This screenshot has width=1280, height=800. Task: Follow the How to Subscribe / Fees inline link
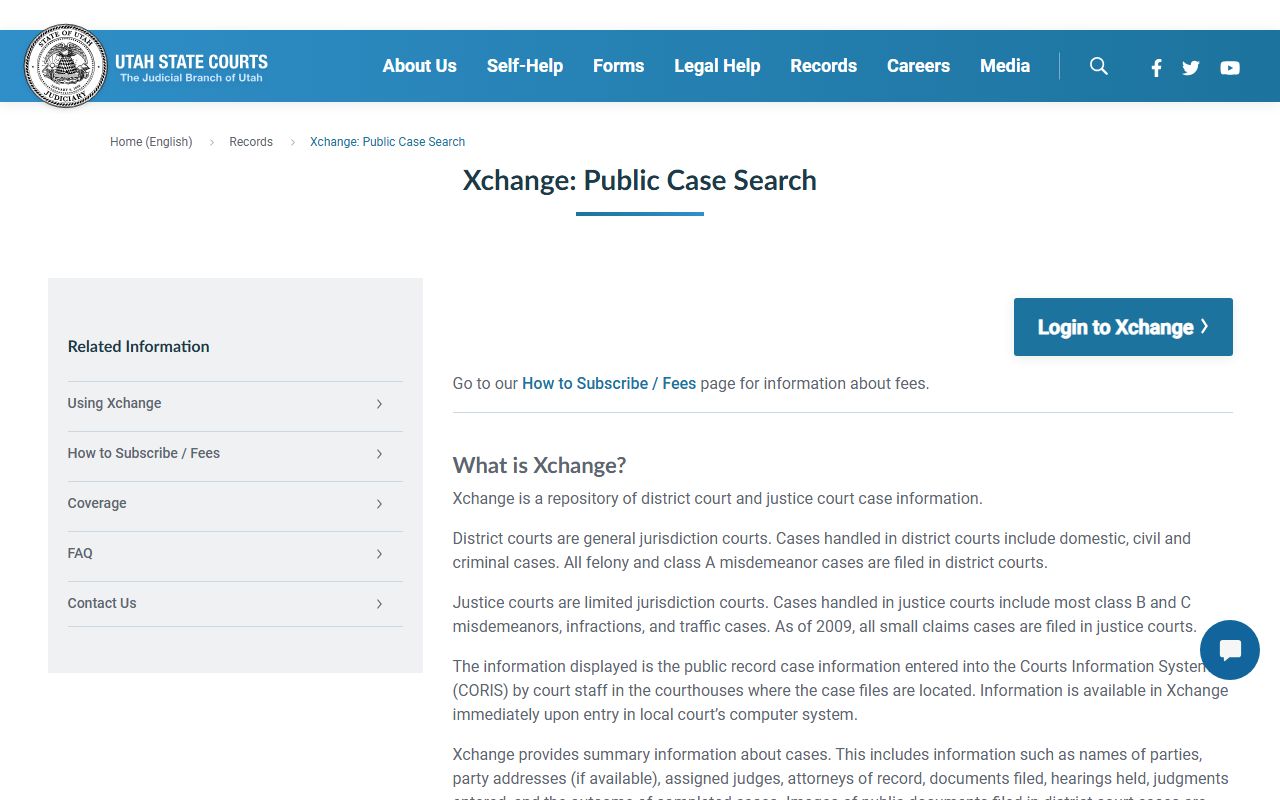tap(608, 383)
